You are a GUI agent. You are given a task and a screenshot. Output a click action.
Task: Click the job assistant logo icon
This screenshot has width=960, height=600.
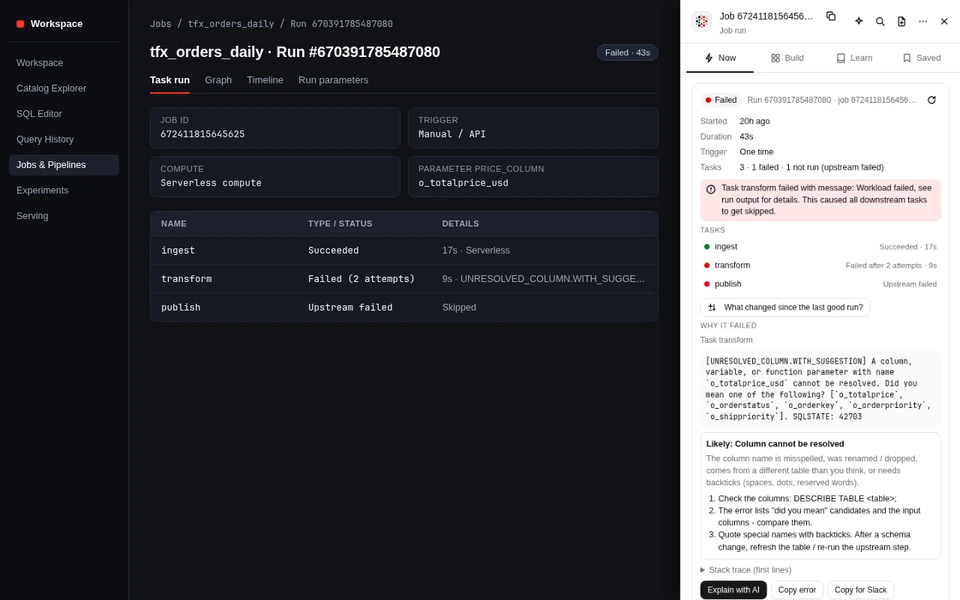(702, 21)
